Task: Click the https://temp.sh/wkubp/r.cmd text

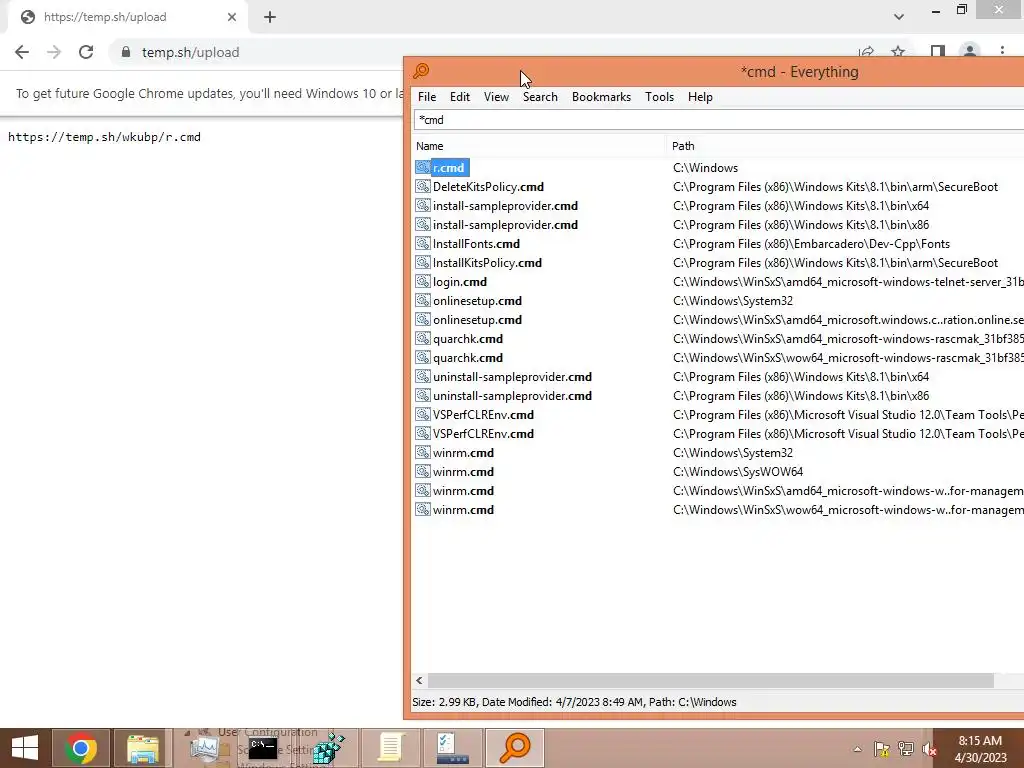Action: 104,137
